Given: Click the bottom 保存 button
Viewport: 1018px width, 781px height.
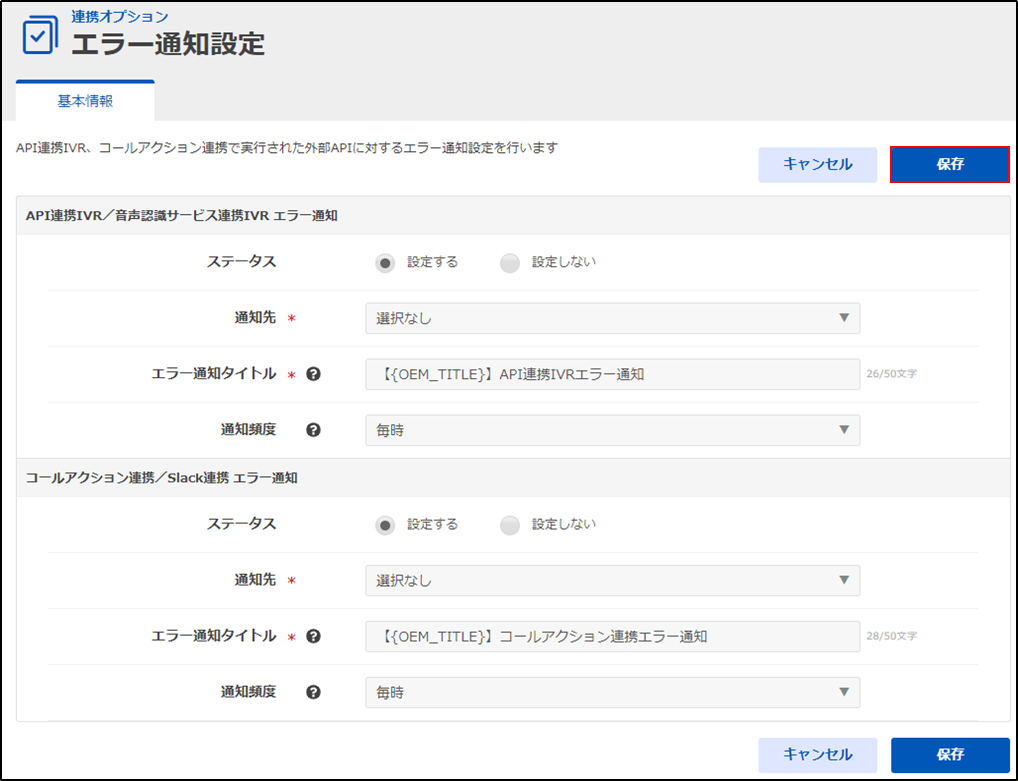Looking at the screenshot, I should click(950, 754).
